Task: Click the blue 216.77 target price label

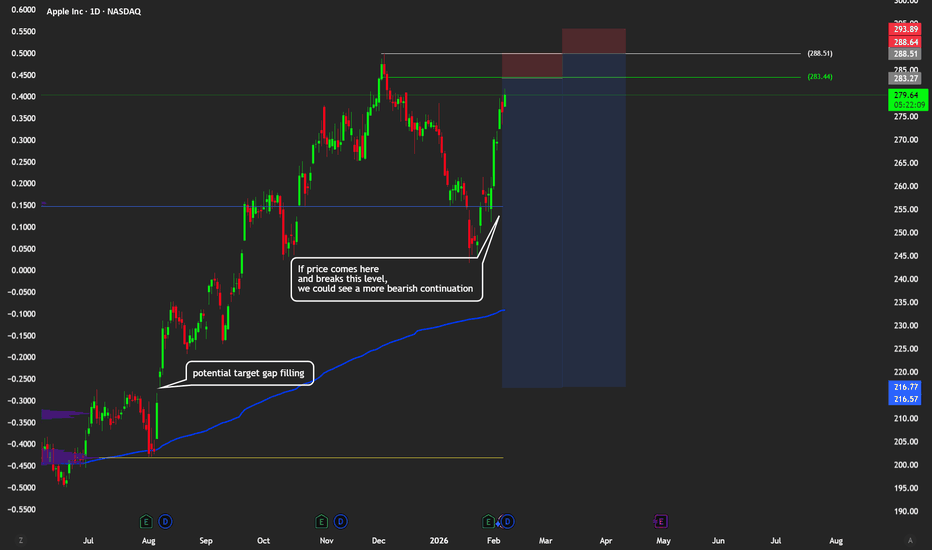Action: [x=907, y=386]
